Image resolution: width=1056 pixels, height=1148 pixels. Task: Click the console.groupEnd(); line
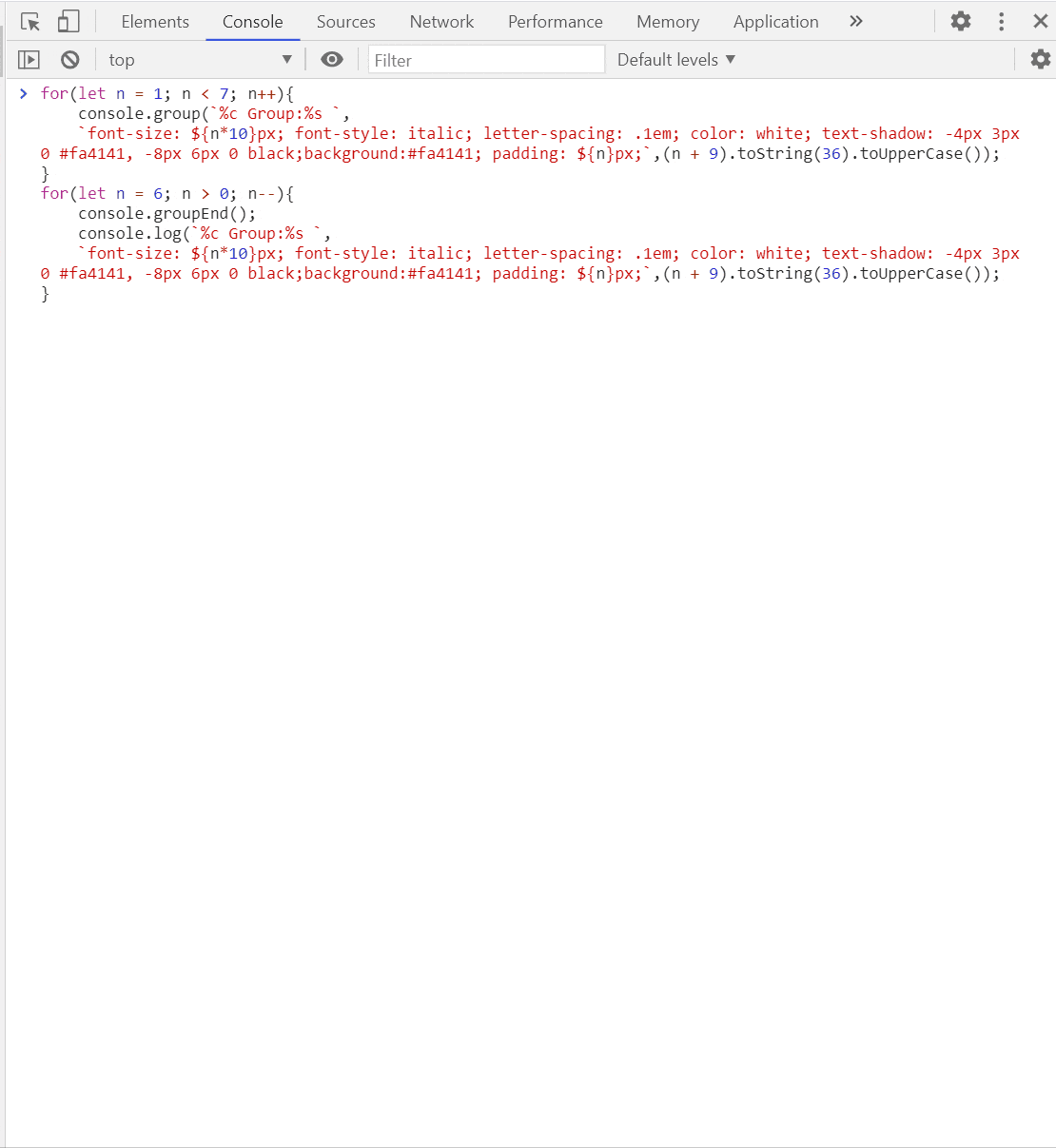[167, 214]
